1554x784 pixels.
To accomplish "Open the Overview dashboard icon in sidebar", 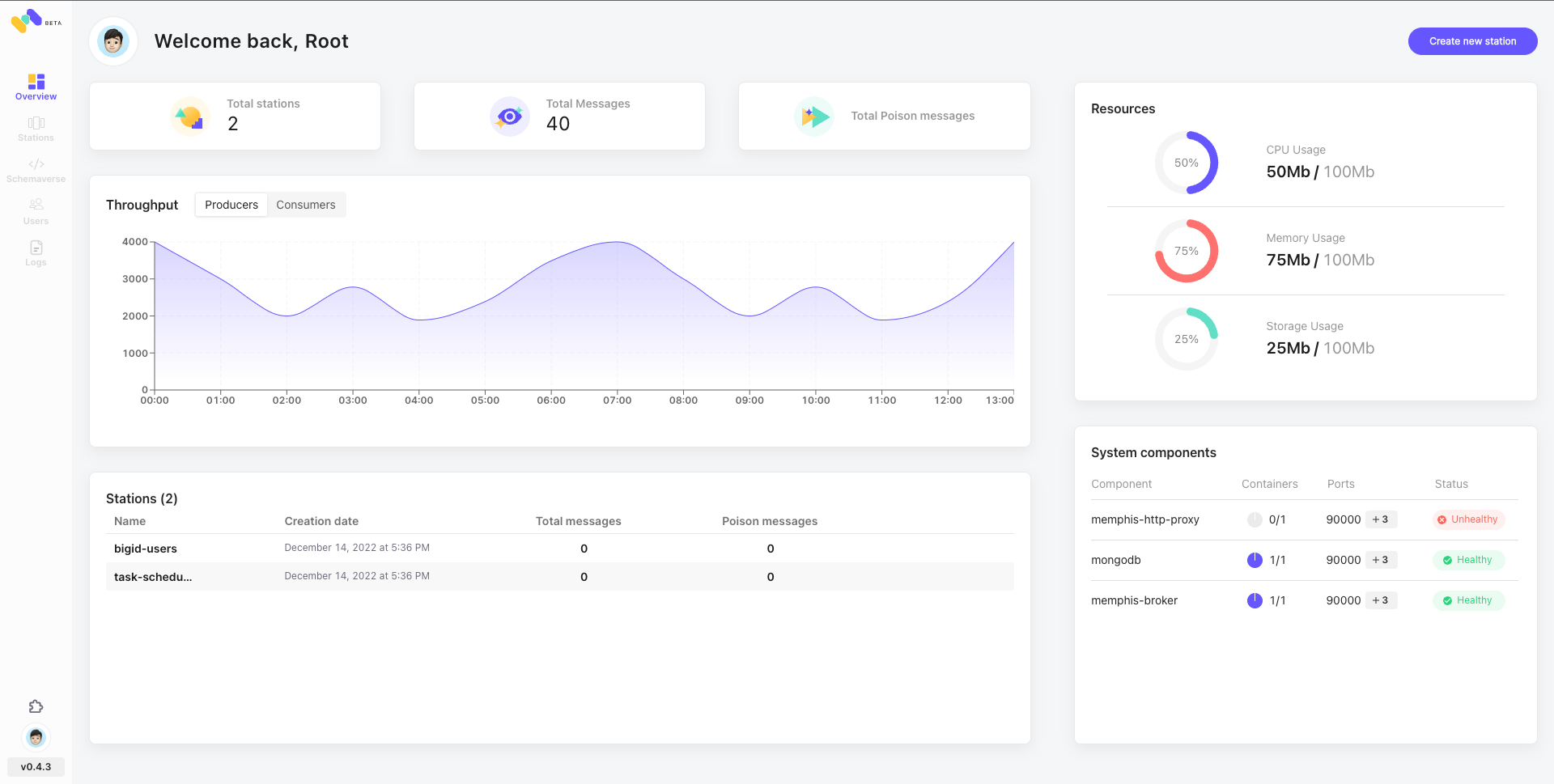I will [x=36, y=82].
